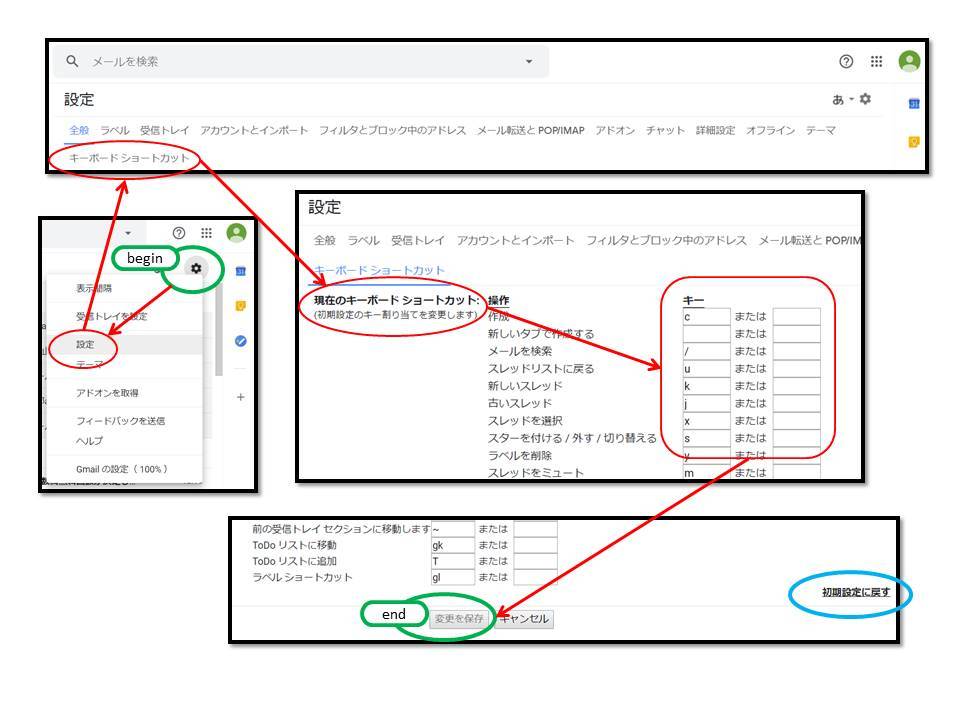Open キーボード ショートカット tab in top panel

[x=129, y=158]
